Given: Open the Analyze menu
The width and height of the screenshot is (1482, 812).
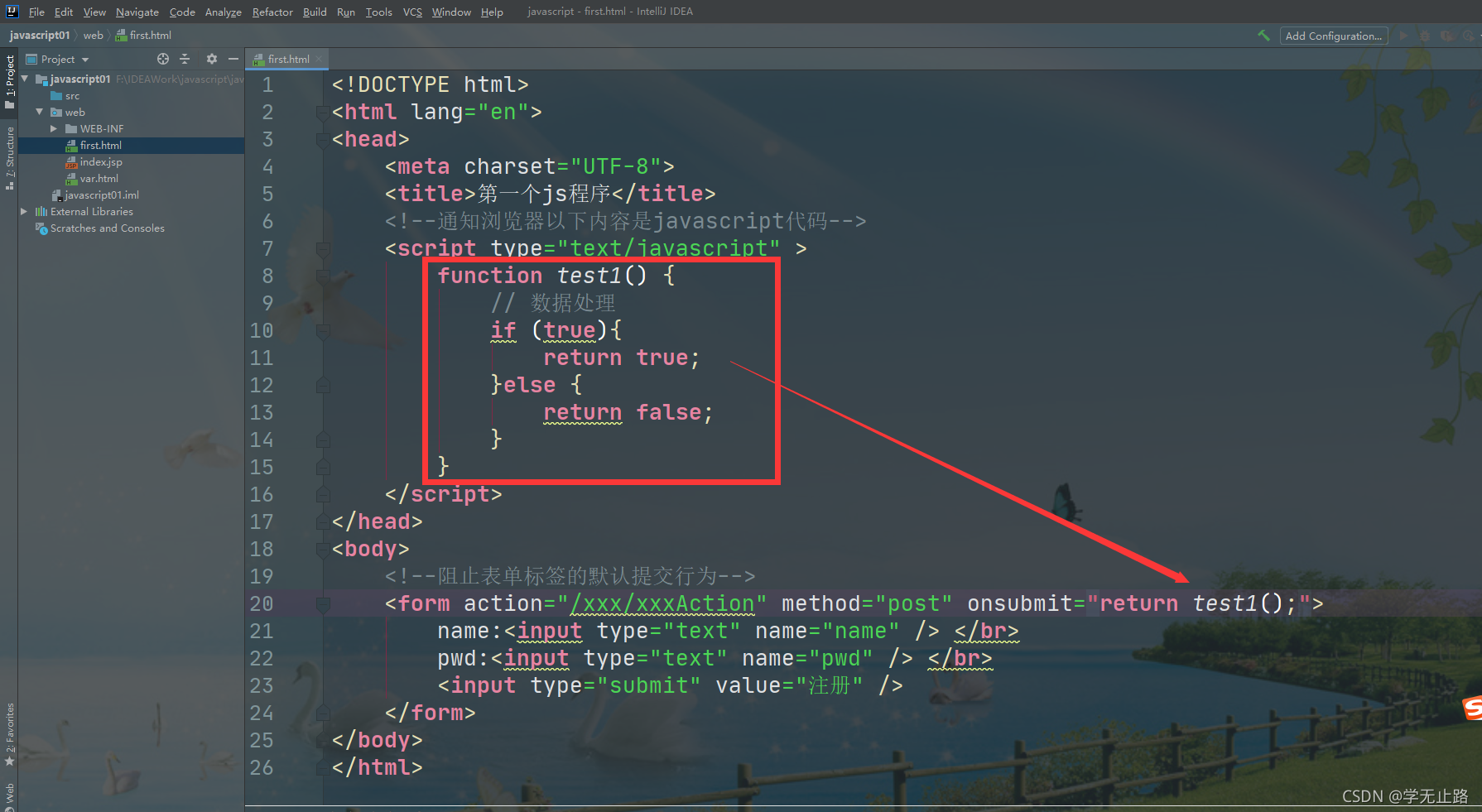Looking at the screenshot, I should point(224,12).
